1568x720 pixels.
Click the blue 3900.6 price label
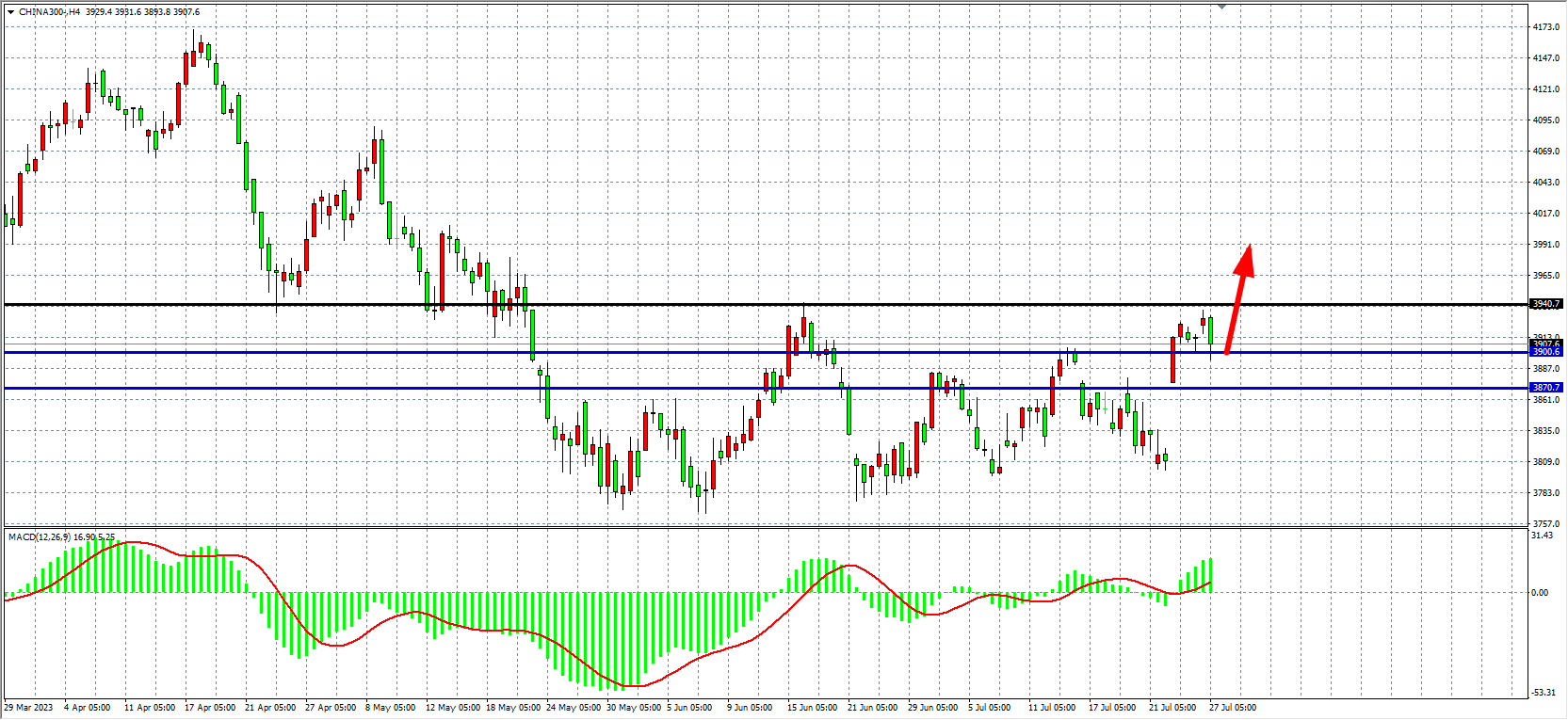tap(1545, 352)
